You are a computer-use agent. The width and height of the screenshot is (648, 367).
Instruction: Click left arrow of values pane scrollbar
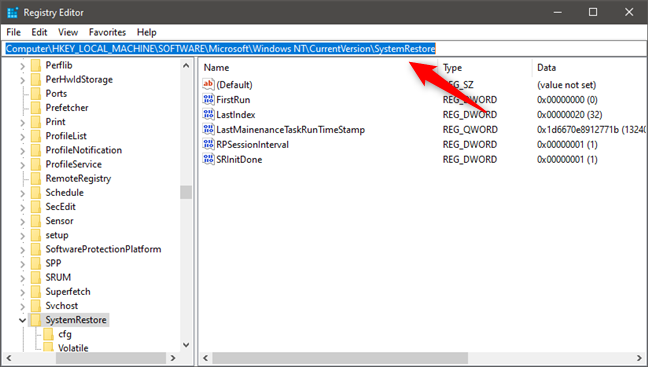[205, 358]
